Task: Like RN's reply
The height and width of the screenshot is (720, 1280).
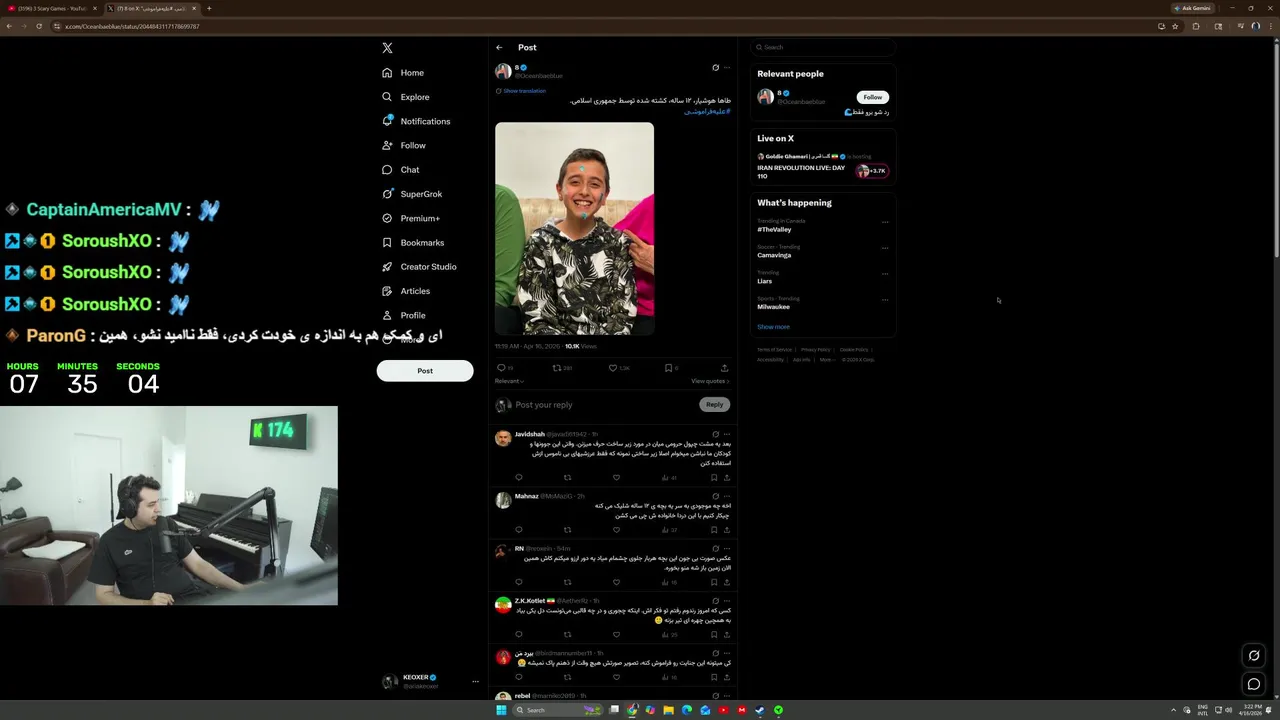Action: click(616, 582)
